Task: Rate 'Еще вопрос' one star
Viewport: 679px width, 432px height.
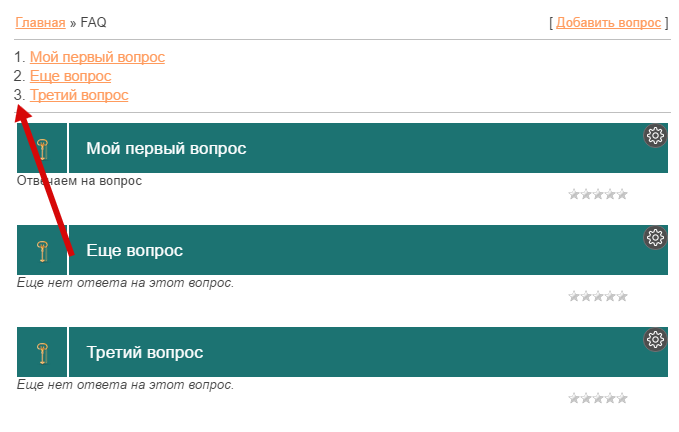Action: (574, 296)
